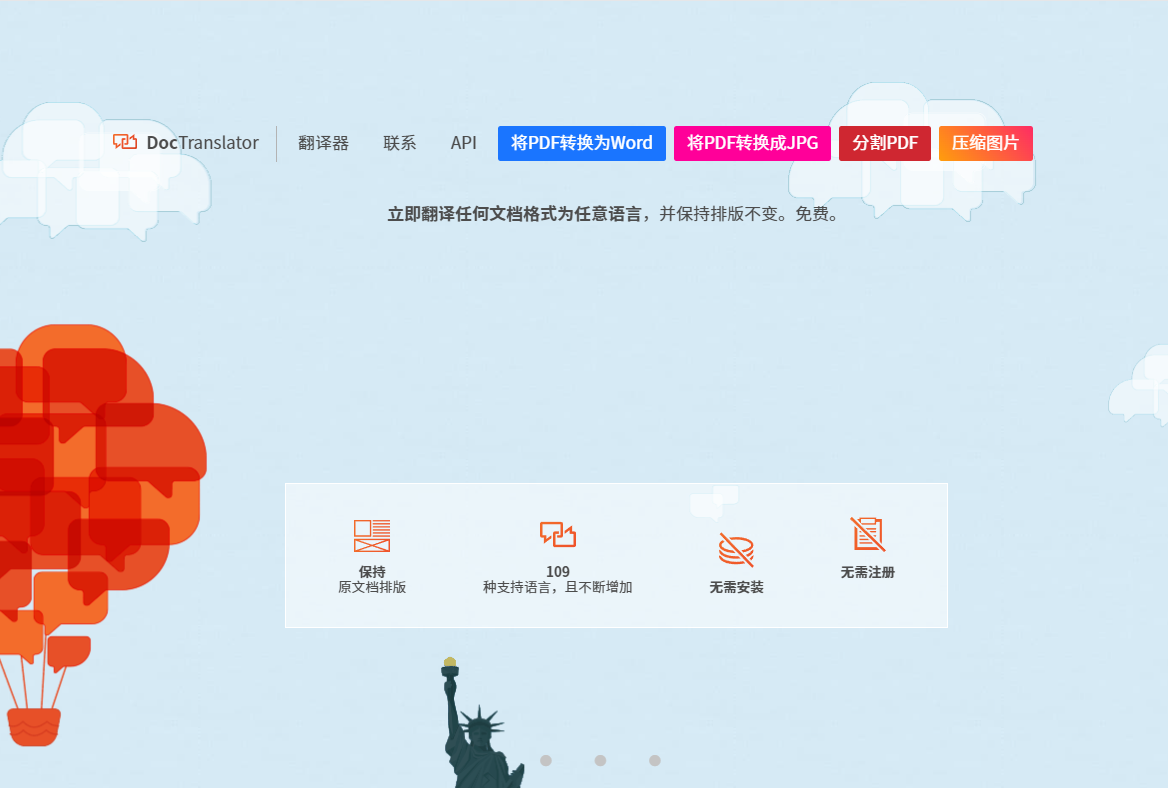Click the 109 supported languages icon
This screenshot has height=788, width=1168.
(x=558, y=534)
